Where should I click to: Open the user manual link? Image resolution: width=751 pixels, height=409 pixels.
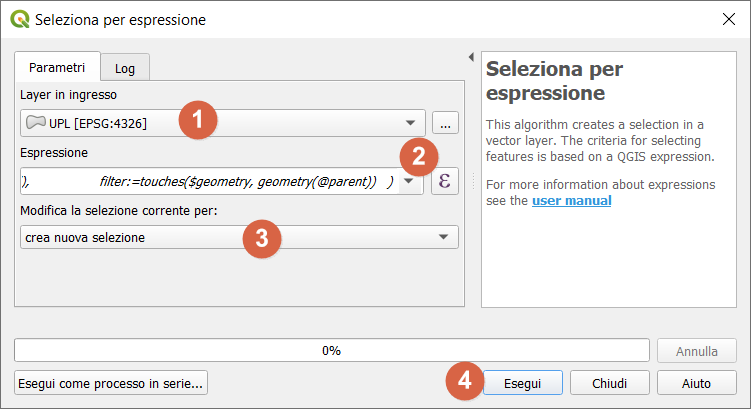(x=571, y=200)
